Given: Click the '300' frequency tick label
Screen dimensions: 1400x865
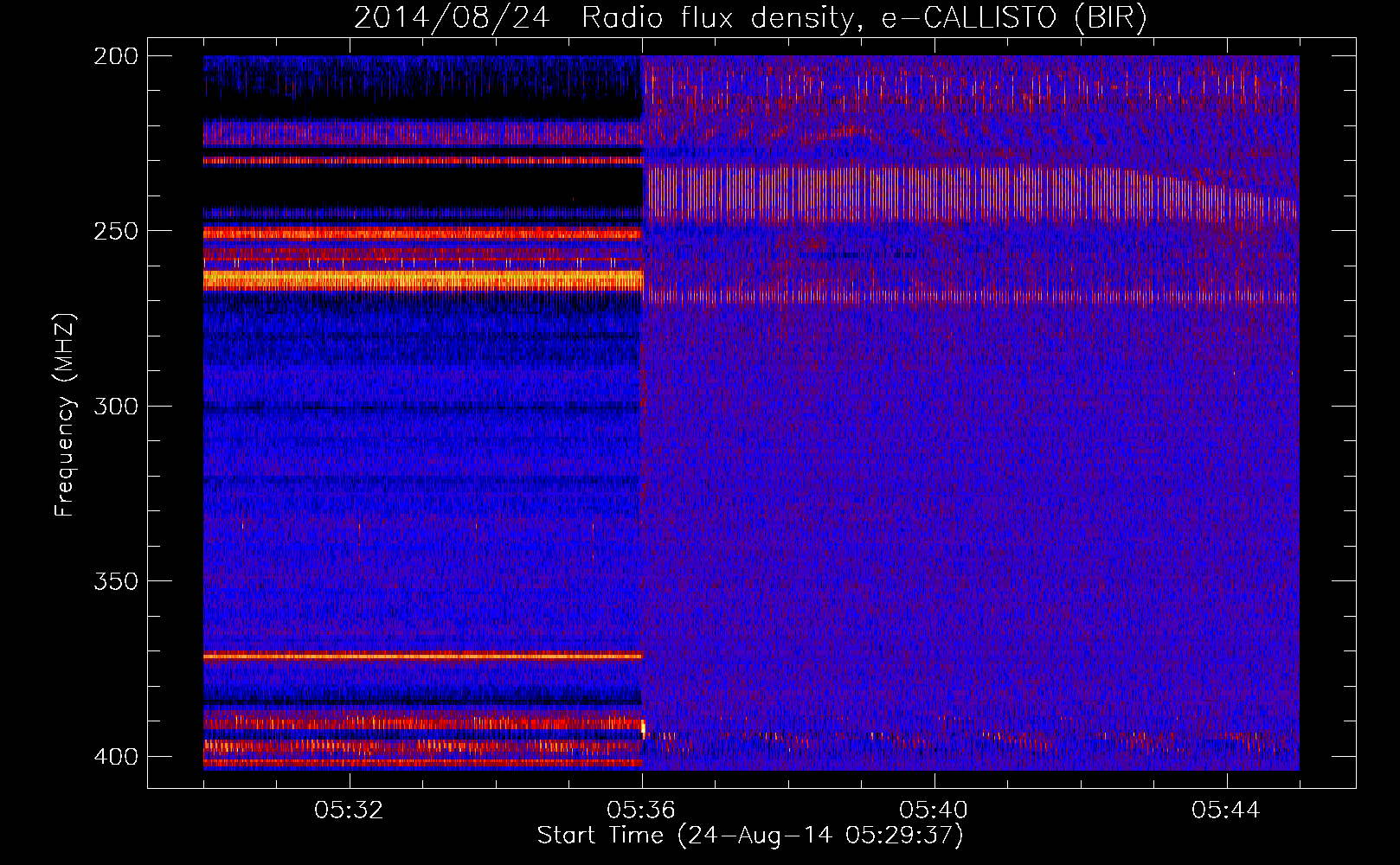Looking at the screenshot, I should pyautogui.click(x=116, y=407).
